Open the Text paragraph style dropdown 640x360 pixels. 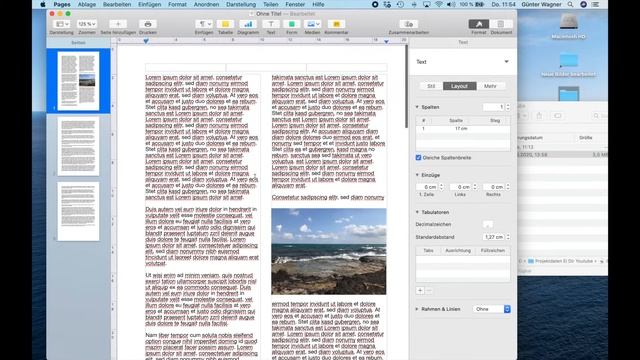(x=462, y=62)
